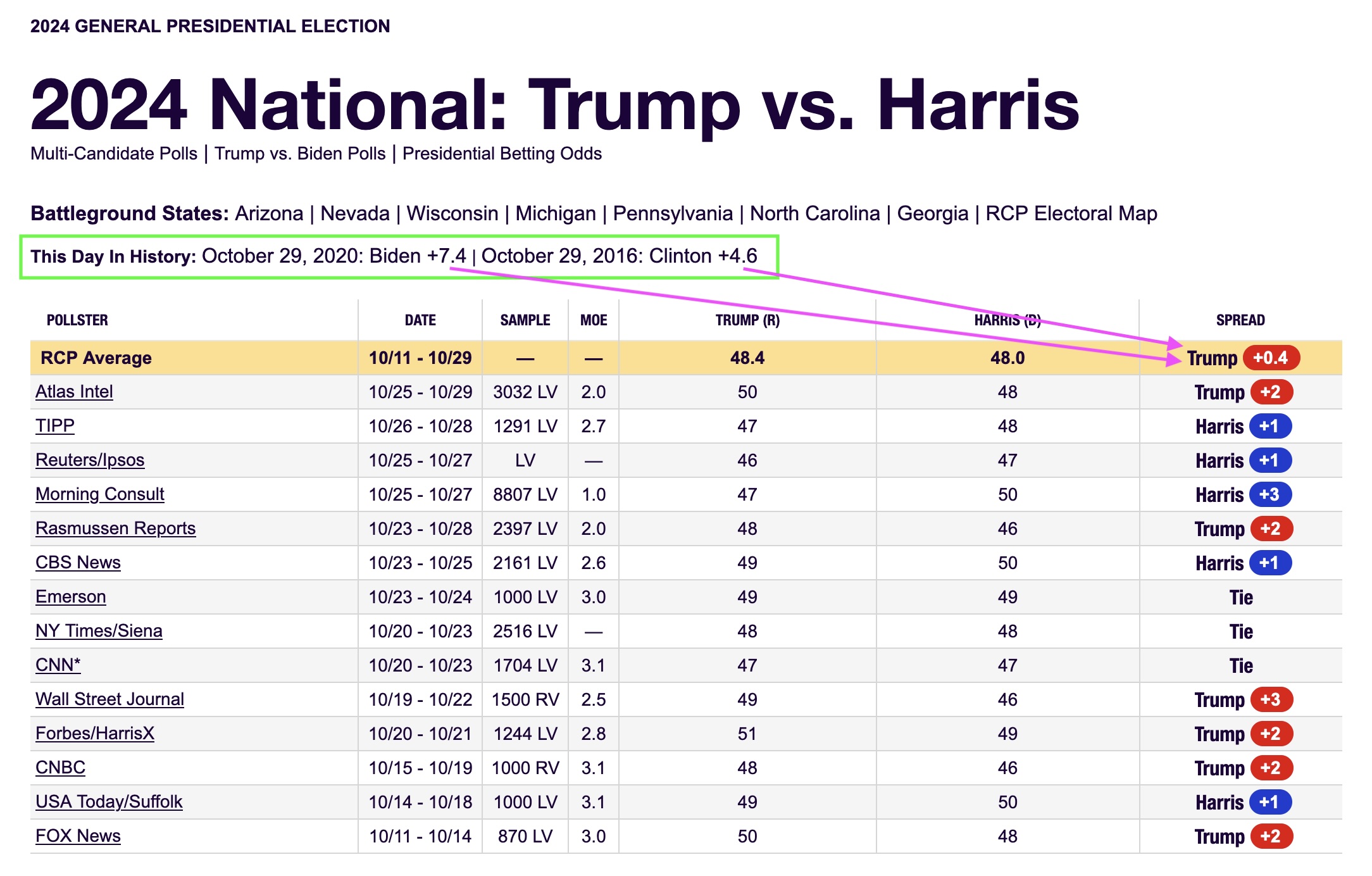The image size is (1372, 876).
Task: Click the TRUMP (R) column header
Action: point(747,320)
